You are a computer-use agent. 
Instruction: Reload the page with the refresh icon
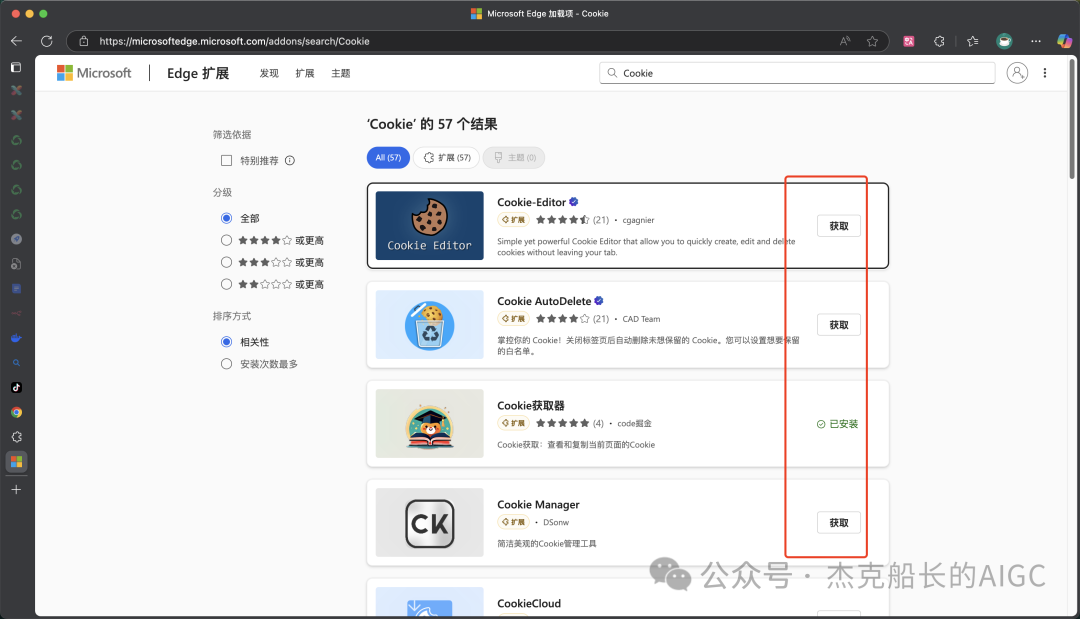47,41
